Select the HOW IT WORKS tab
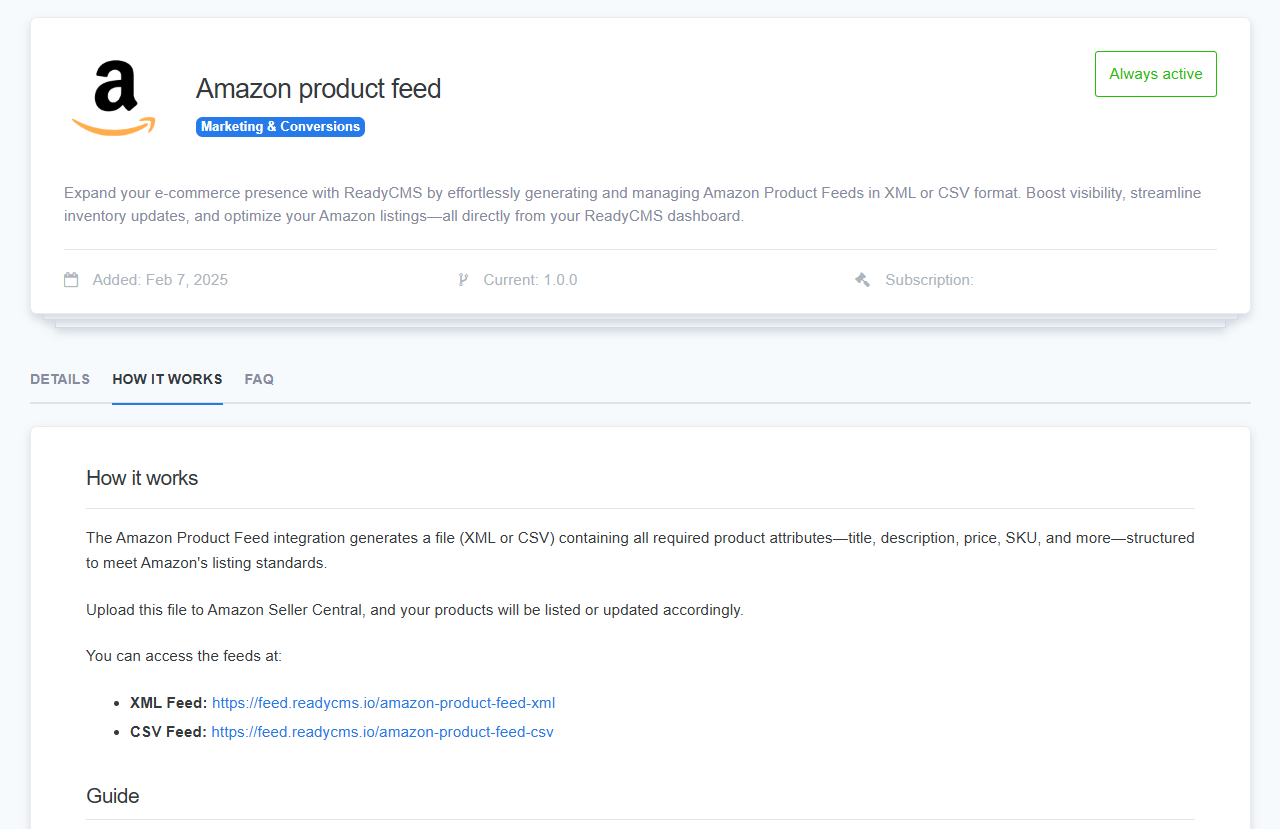 [x=167, y=379]
